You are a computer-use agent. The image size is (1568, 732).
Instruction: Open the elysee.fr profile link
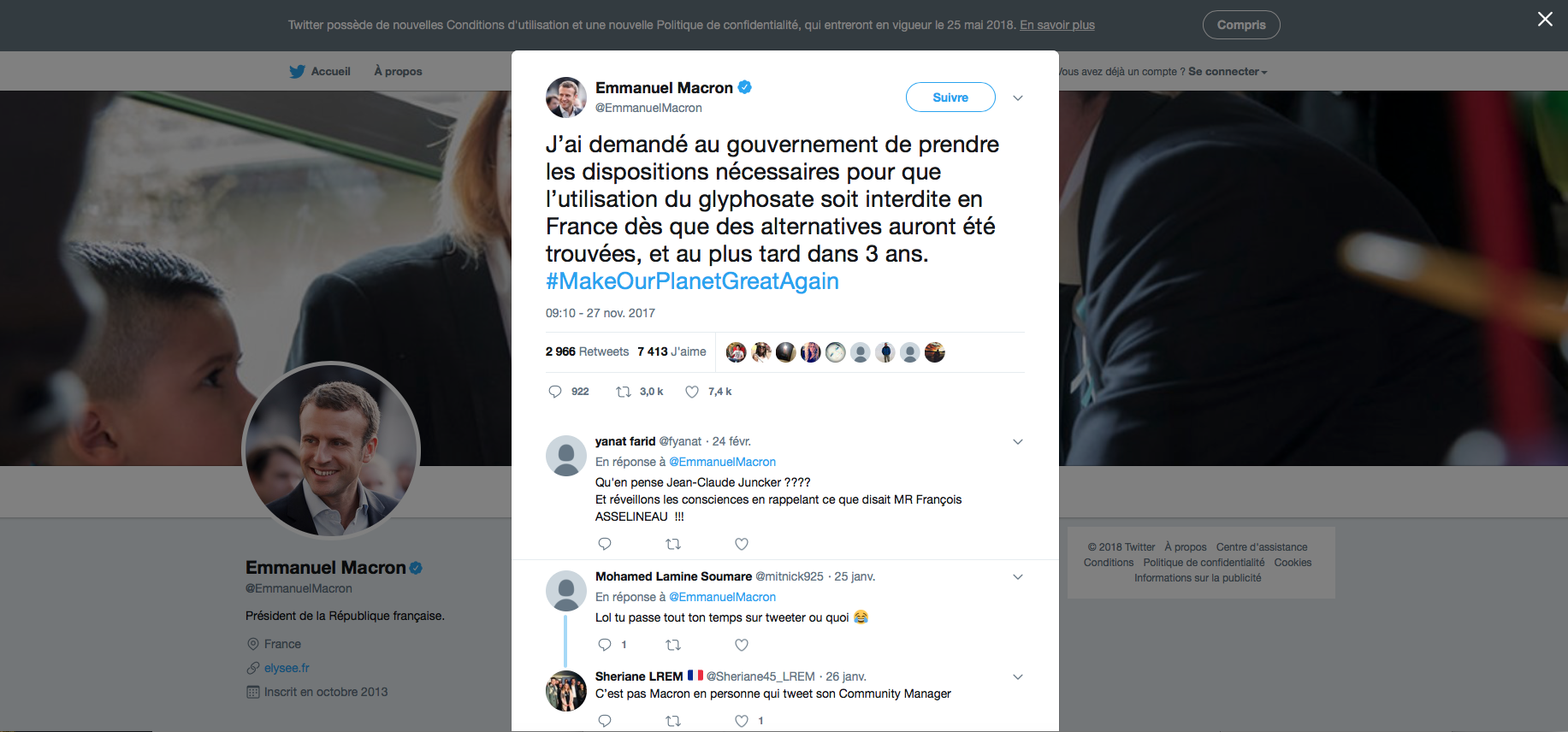(287, 668)
